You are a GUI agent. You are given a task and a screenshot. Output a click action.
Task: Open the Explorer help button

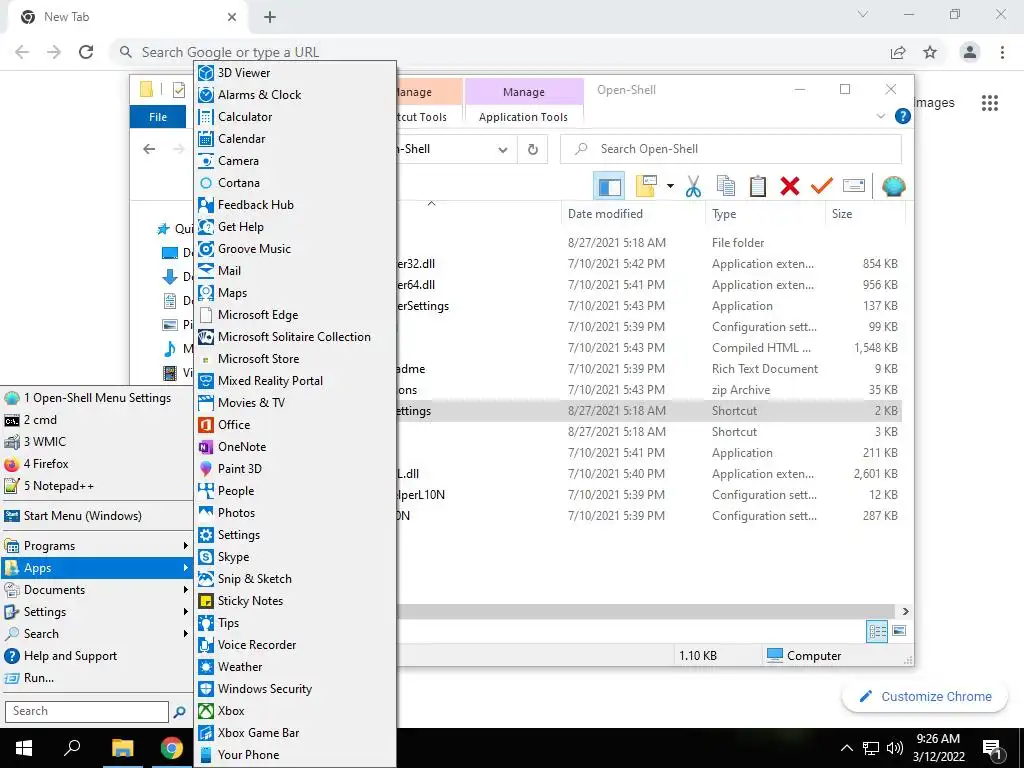point(903,116)
